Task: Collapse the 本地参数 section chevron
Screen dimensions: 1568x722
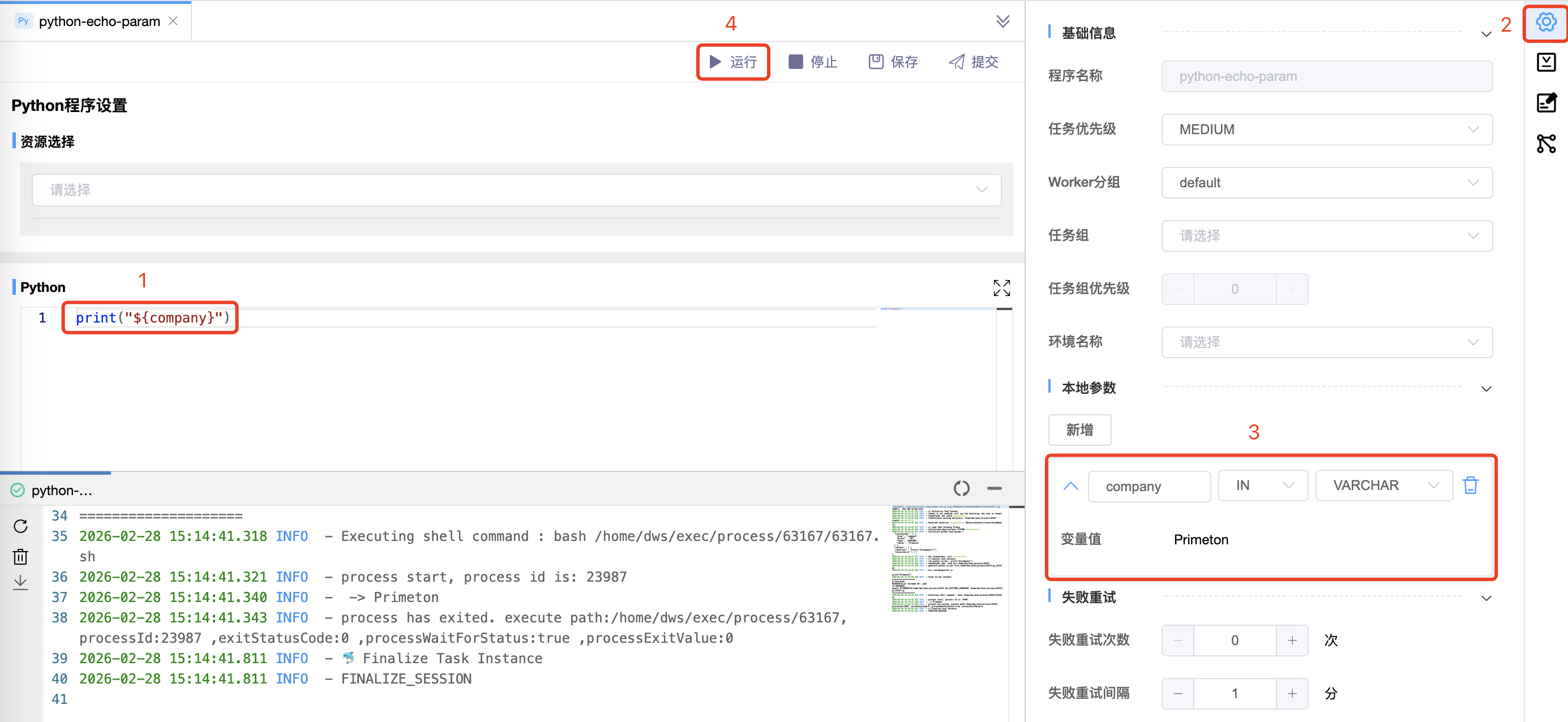Action: (1487, 389)
